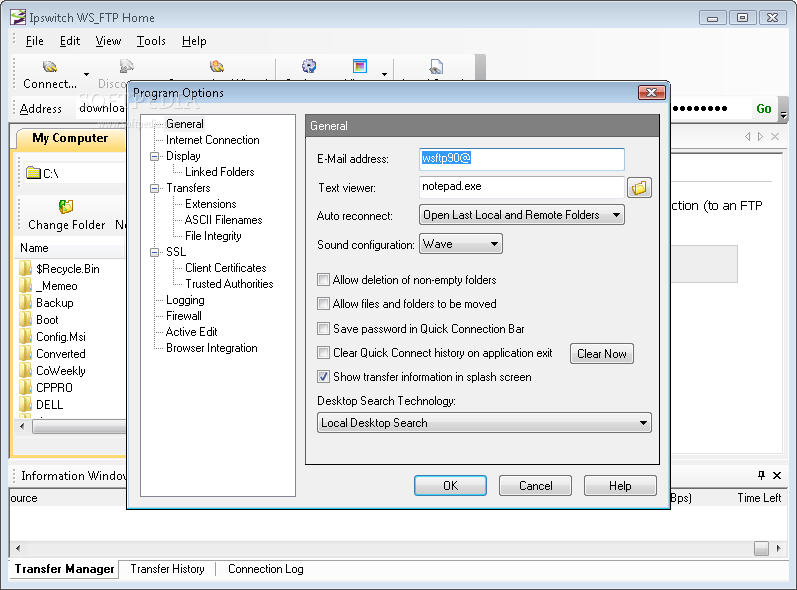Click the CoWeekly folder icon
Viewport: 797px width, 590px height.
point(25,370)
